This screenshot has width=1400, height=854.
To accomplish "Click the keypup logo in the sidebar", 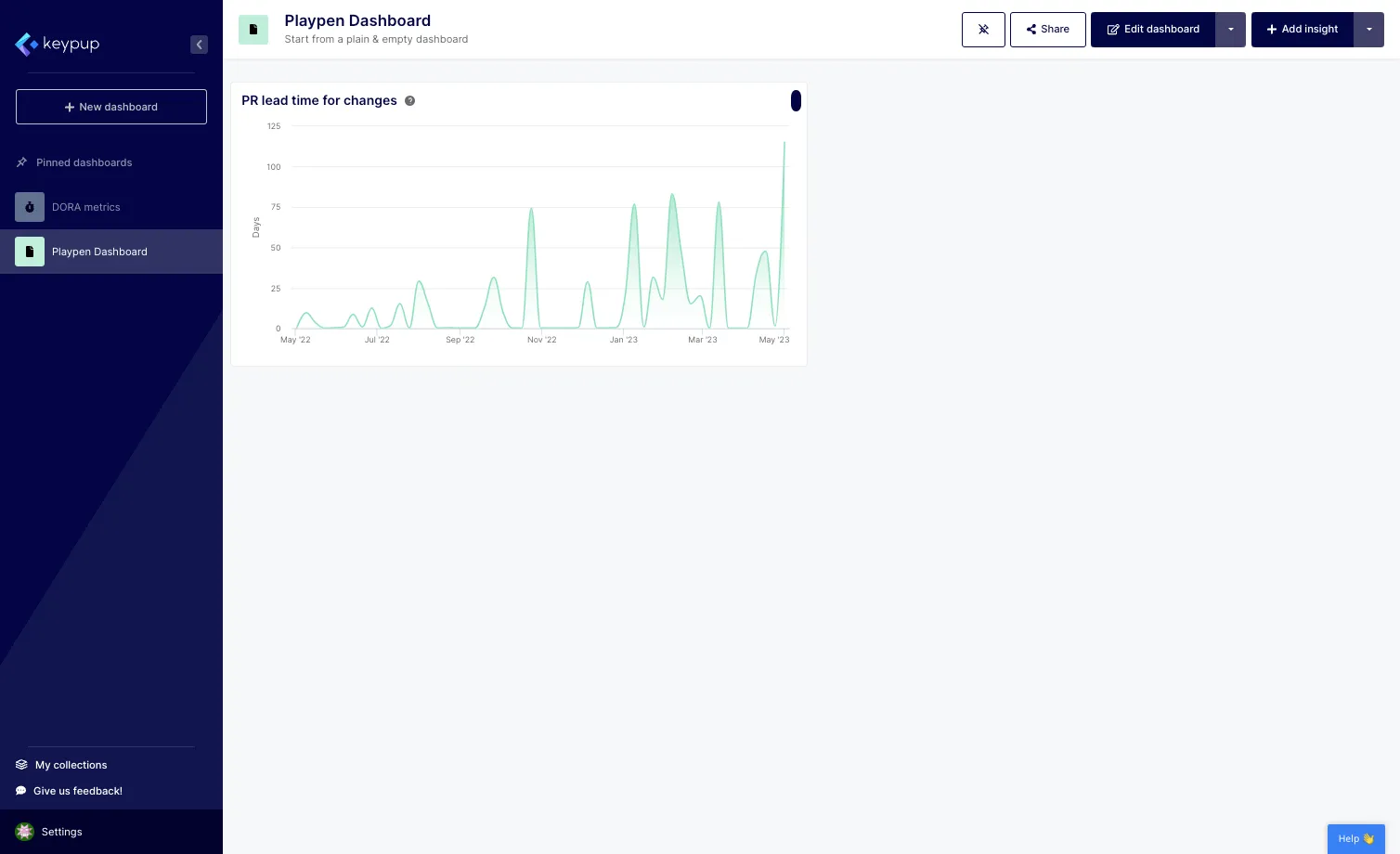I will pyautogui.click(x=57, y=44).
